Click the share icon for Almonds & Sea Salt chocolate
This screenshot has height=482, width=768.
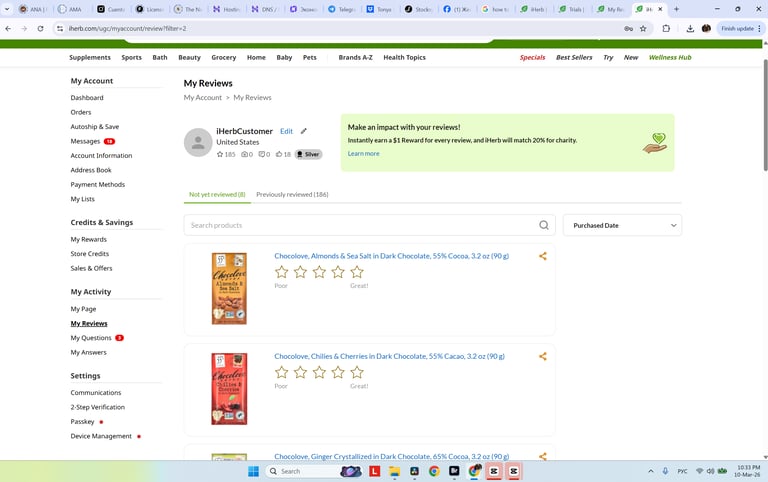point(543,256)
